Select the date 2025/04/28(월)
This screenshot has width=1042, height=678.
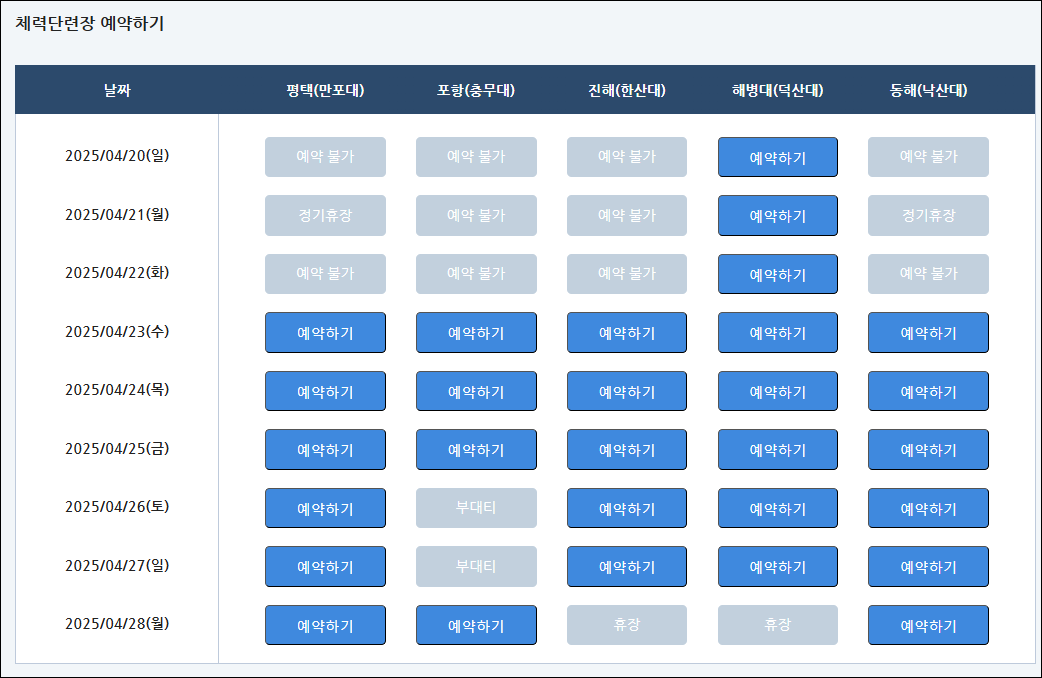tap(117, 623)
